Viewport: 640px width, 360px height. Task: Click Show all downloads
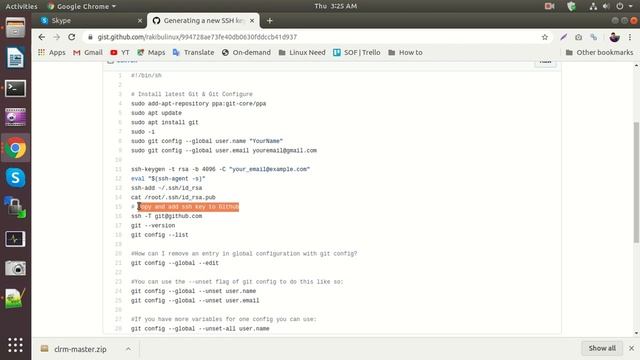point(602,348)
